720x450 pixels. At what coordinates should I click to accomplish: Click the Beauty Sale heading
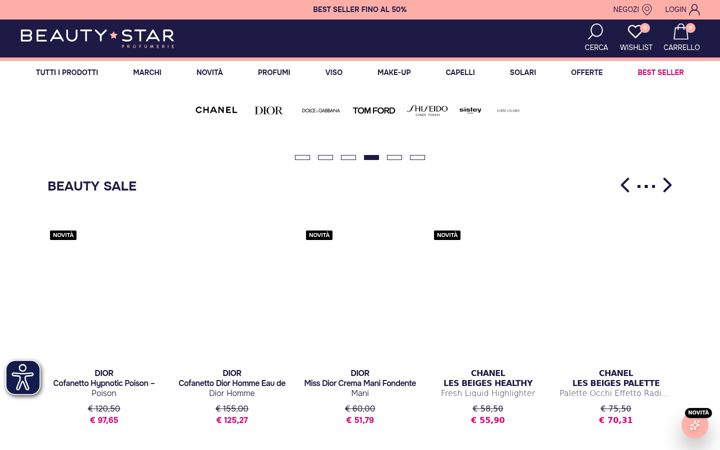tap(92, 186)
